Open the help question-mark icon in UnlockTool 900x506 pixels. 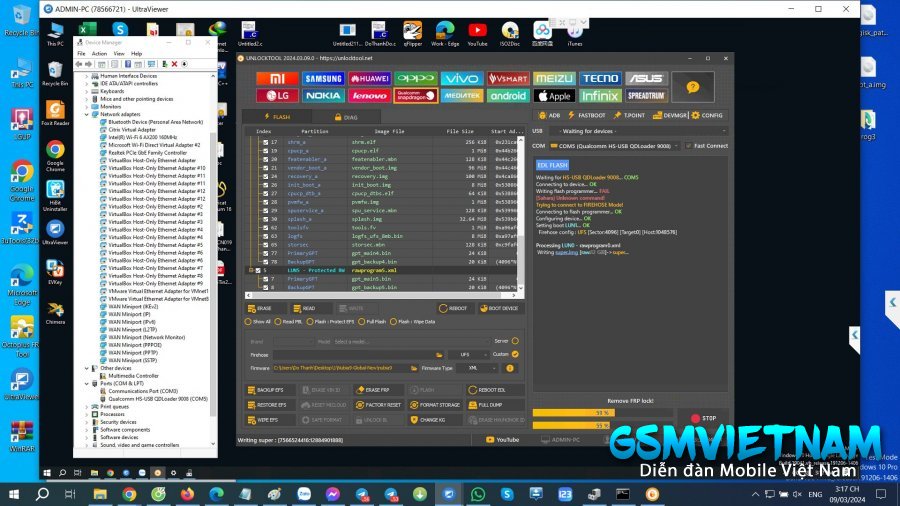coord(693,87)
